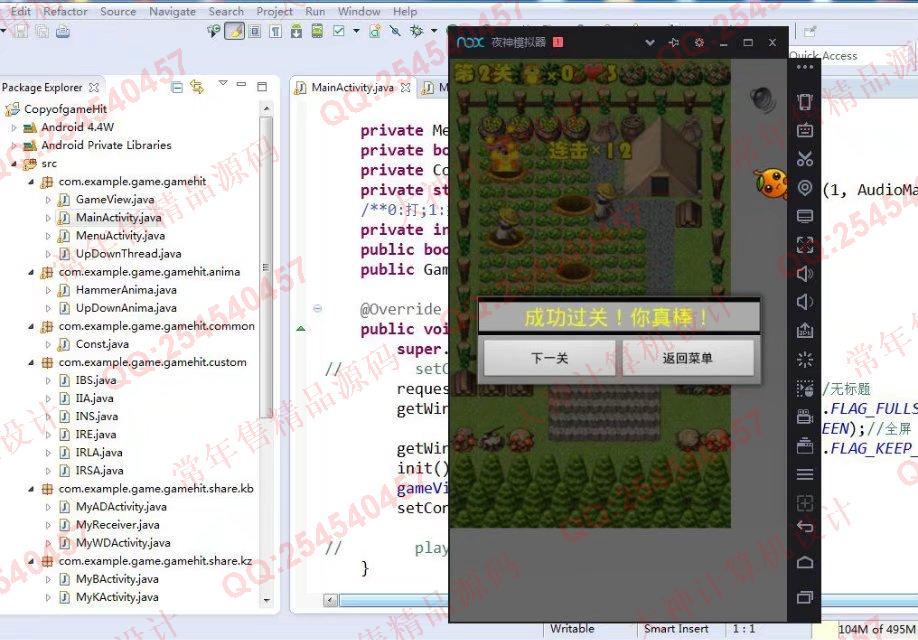Click the New Android XML file icon
This screenshot has height=640, width=918.
tap(375, 31)
